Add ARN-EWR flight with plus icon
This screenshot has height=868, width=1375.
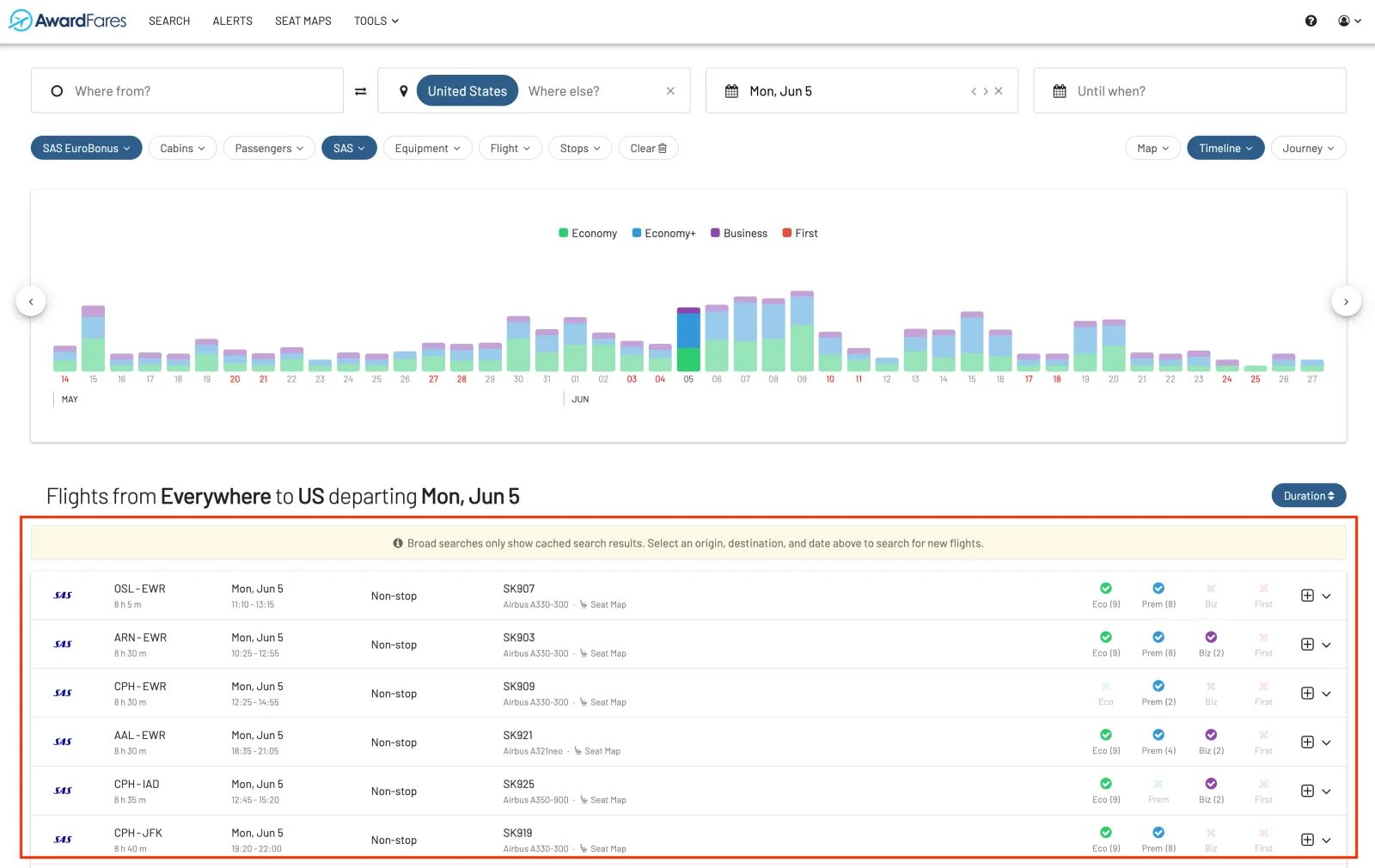click(1307, 645)
